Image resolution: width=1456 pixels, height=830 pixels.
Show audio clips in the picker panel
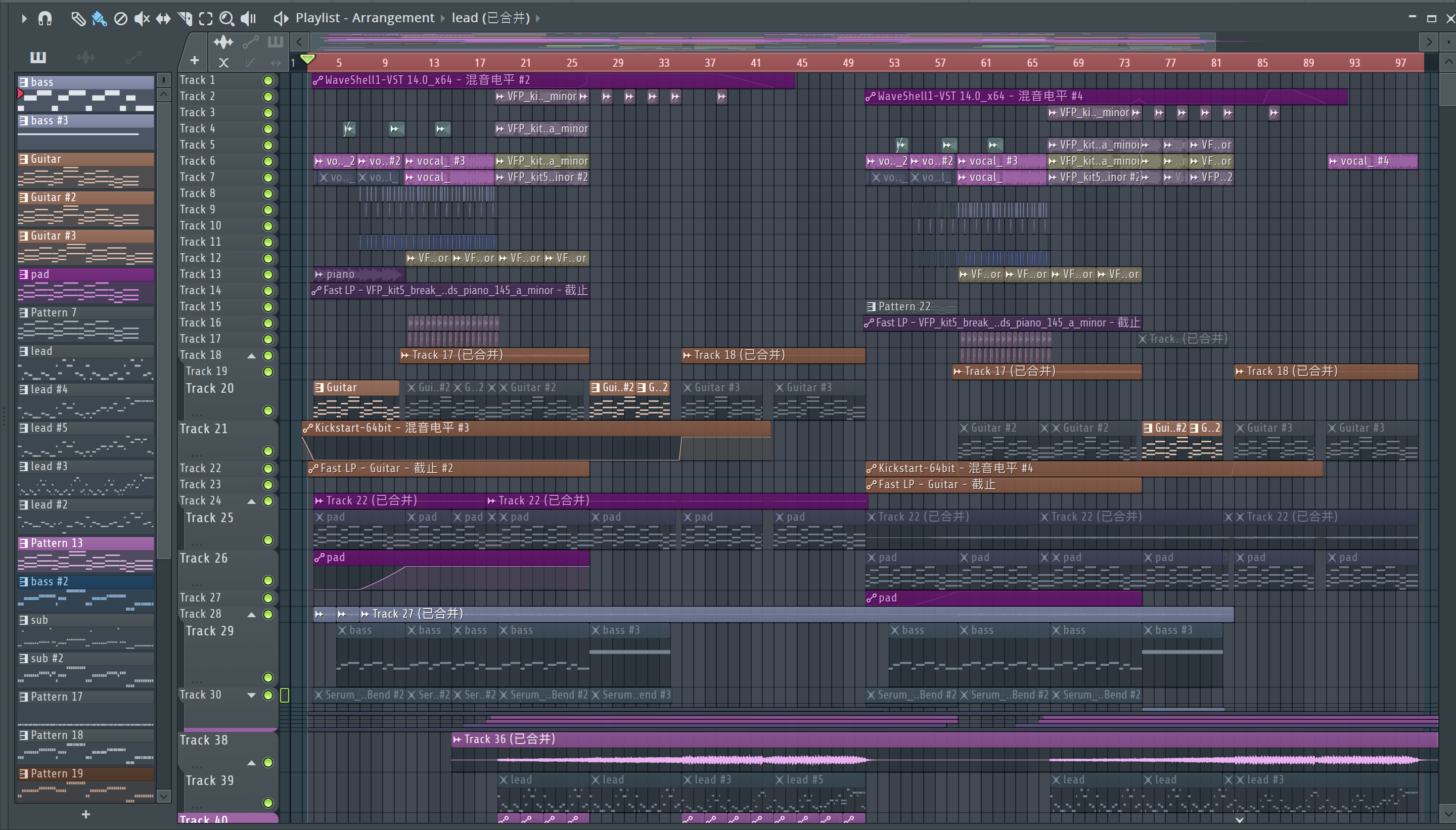click(x=85, y=57)
